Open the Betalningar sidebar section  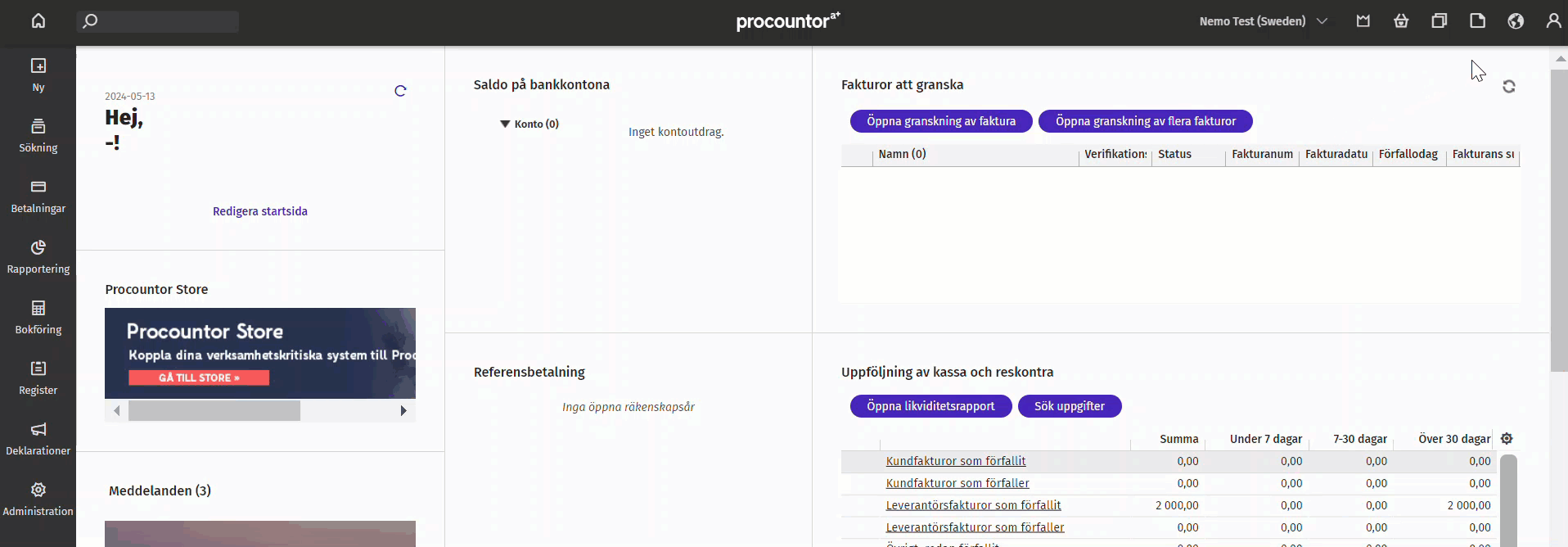click(38, 196)
